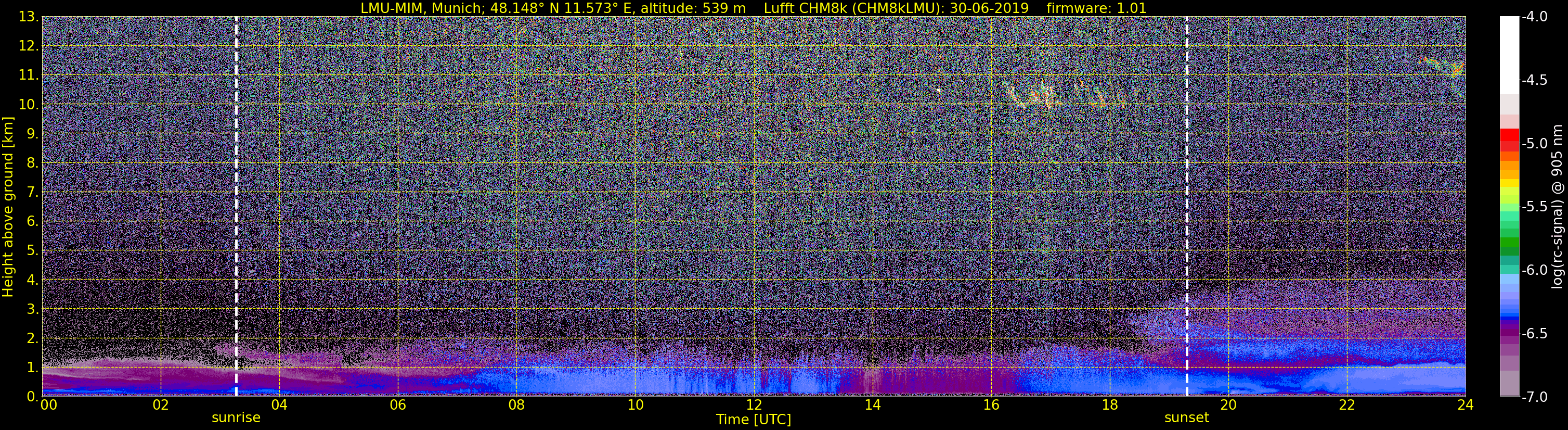Select the "LMU-MIM, Munich" station text in the plot title

(x=421, y=8)
